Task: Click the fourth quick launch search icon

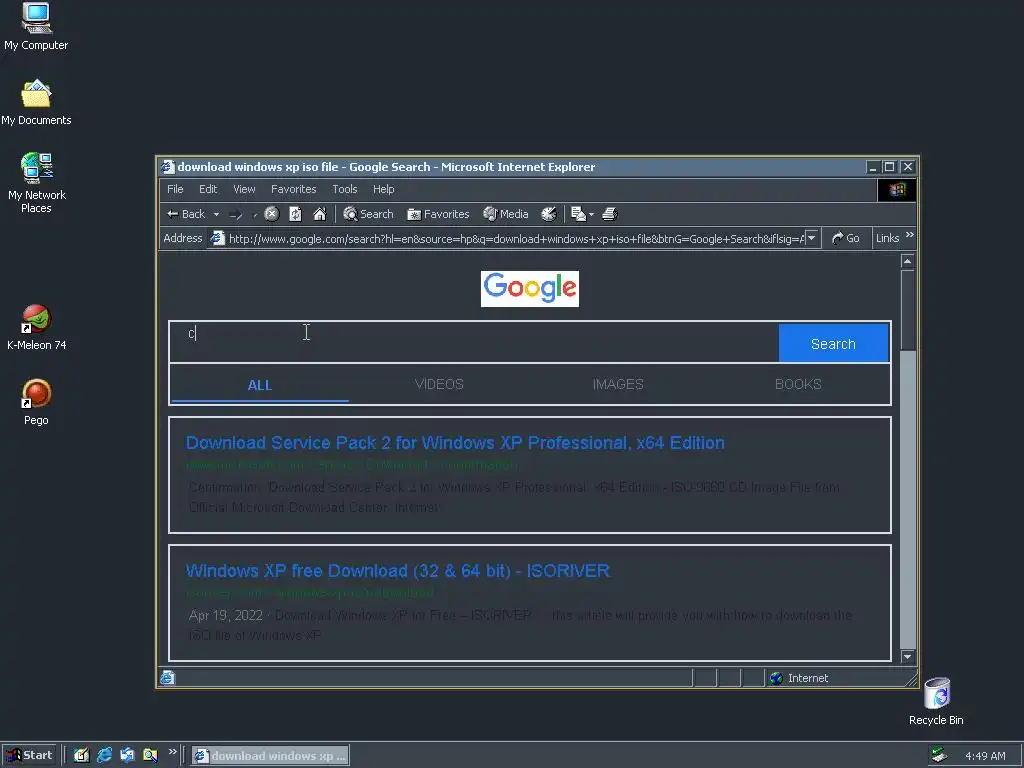Action: point(150,755)
